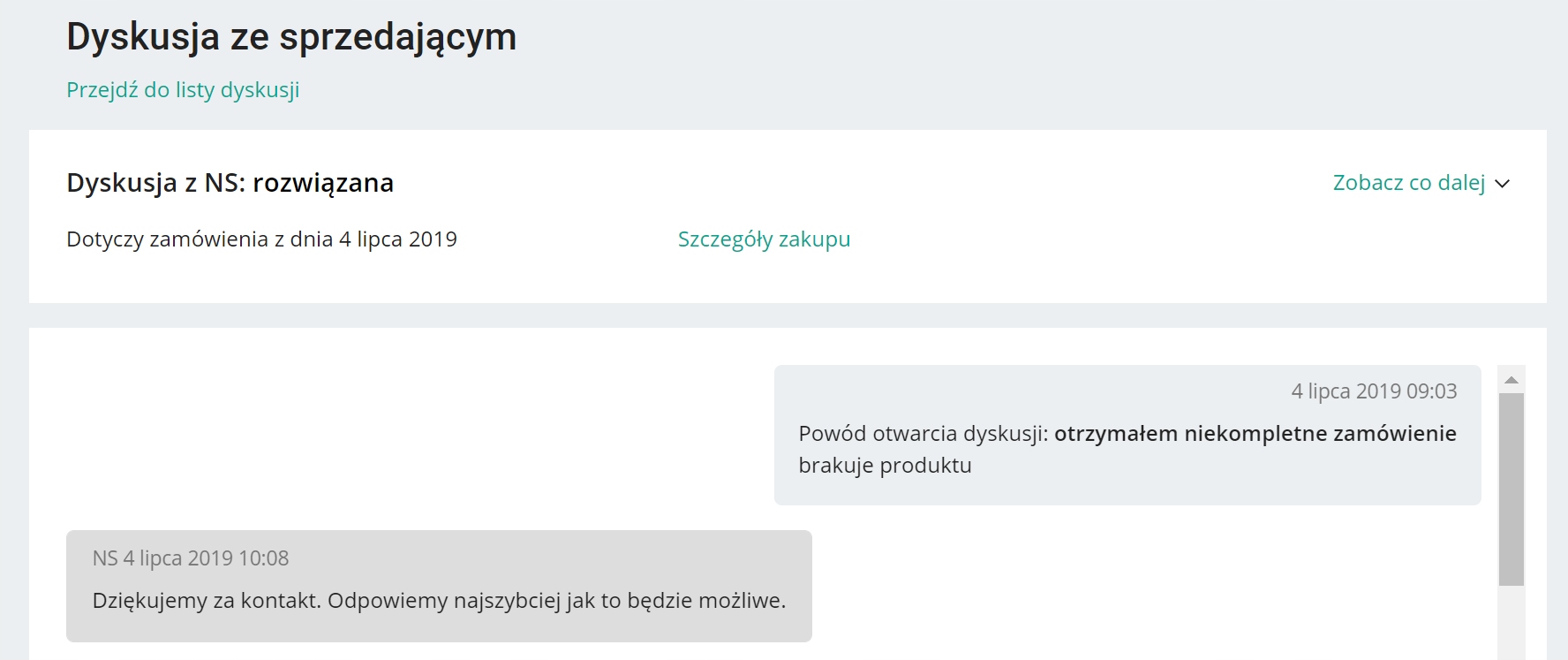This screenshot has height=660, width=1568.
Task: Open the Szczegóły zakupu link
Action: tap(764, 239)
